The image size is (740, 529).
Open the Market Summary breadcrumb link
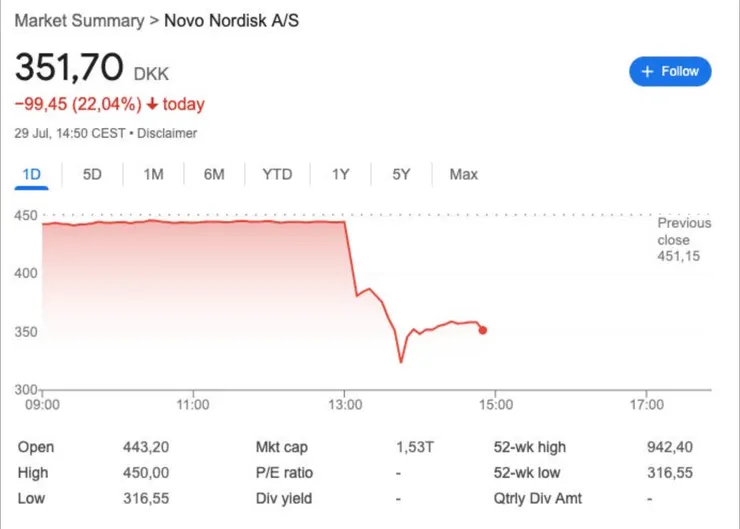[78, 19]
